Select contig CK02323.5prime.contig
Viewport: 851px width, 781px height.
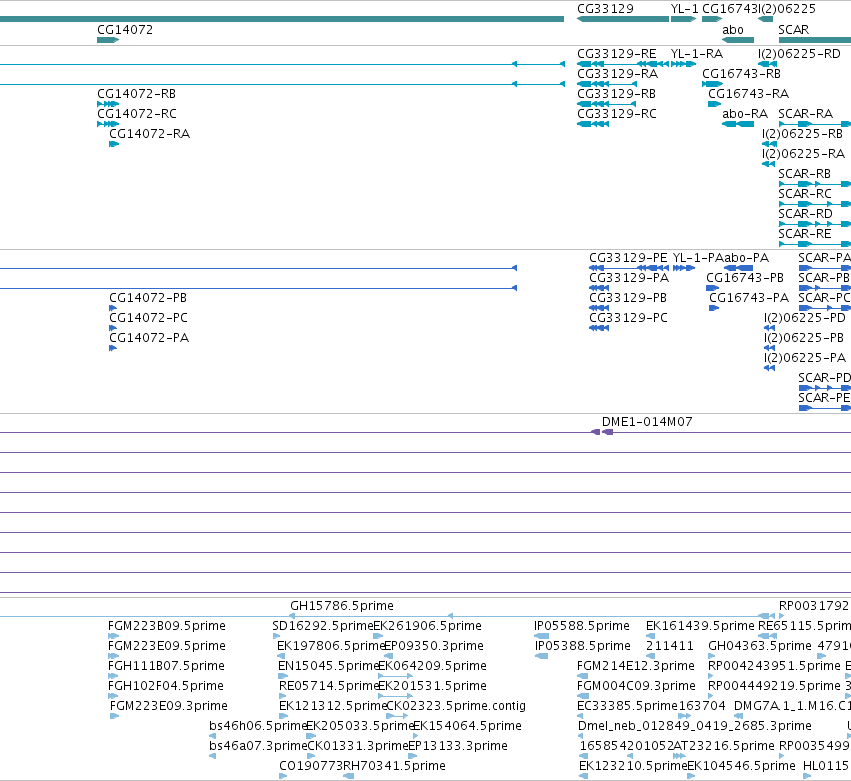(x=397, y=716)
